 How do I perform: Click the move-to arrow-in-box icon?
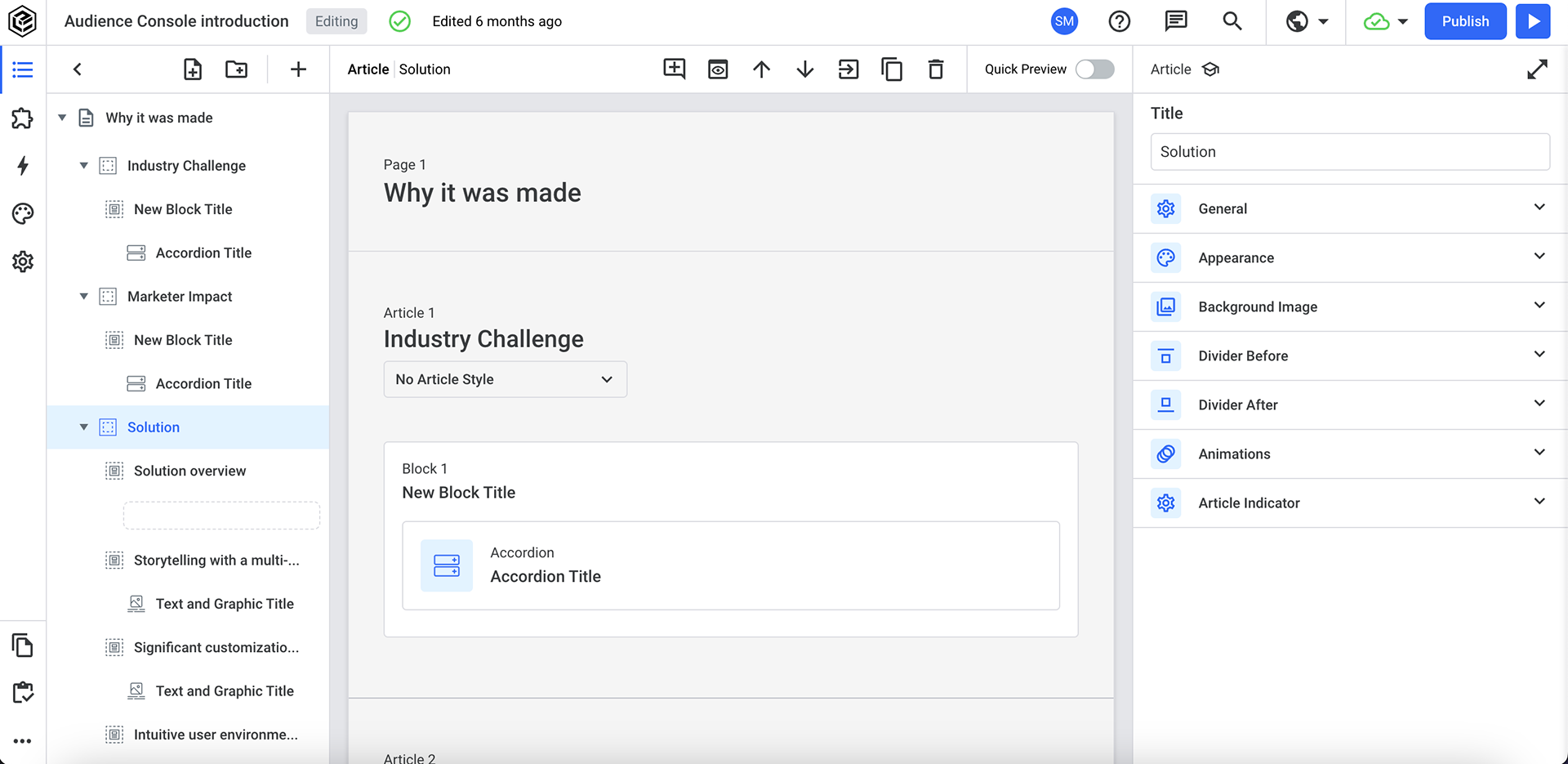(x=849, y=69)
